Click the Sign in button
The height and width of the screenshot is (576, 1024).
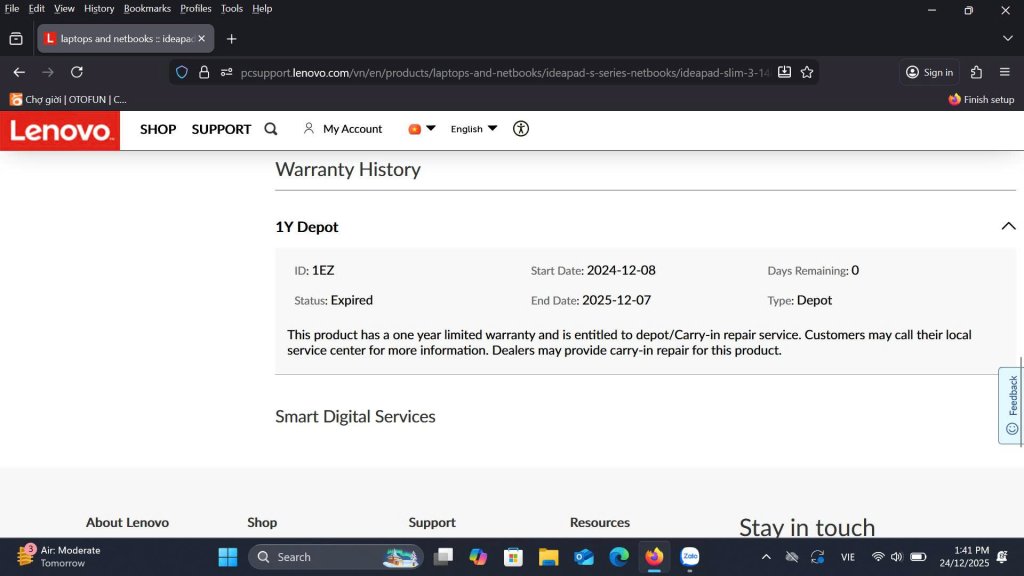(929, 72)
